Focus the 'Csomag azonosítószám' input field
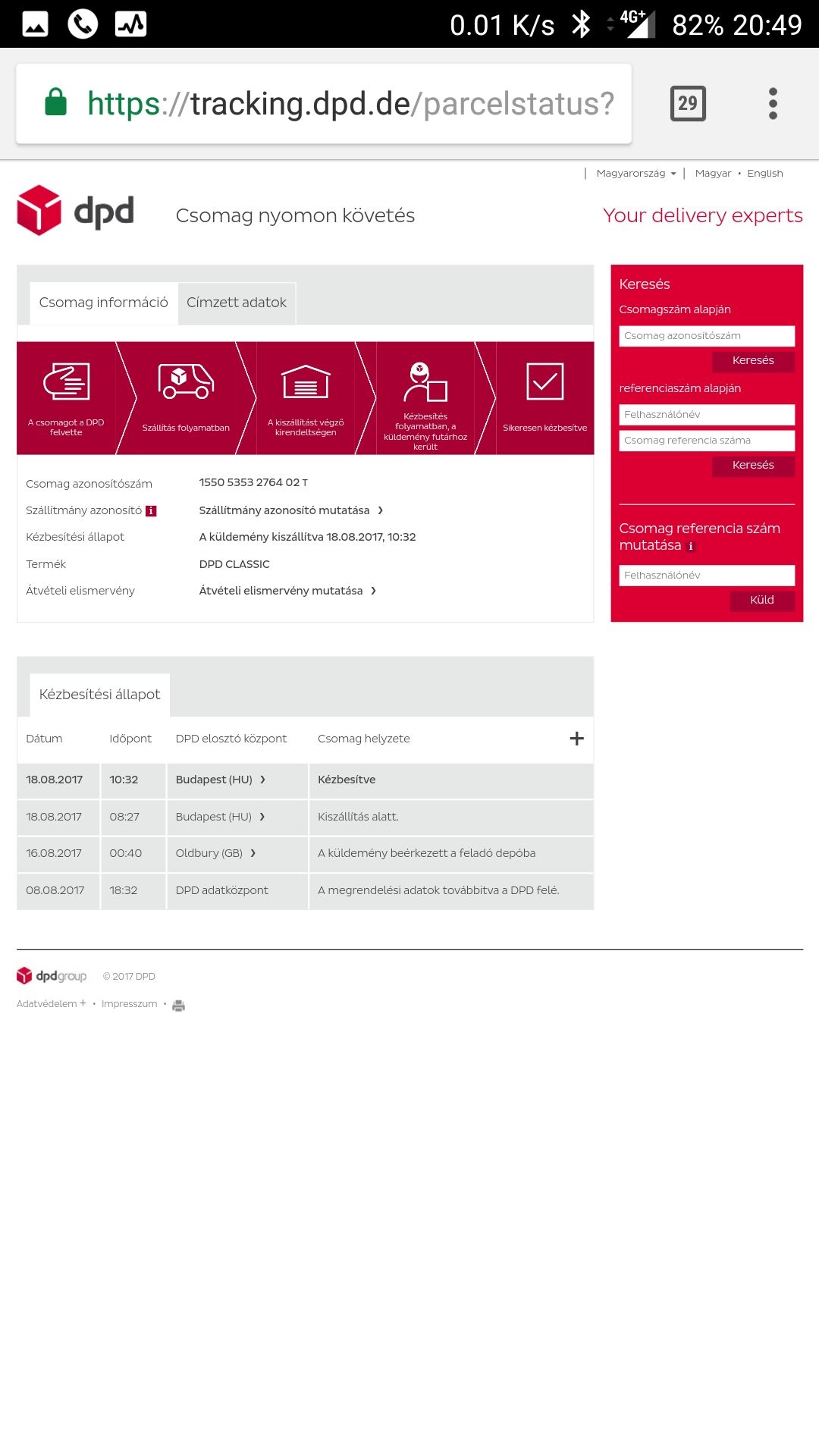Image resolution: width=819 pixels, height=1456 pixels. click(x=707, y=336)
